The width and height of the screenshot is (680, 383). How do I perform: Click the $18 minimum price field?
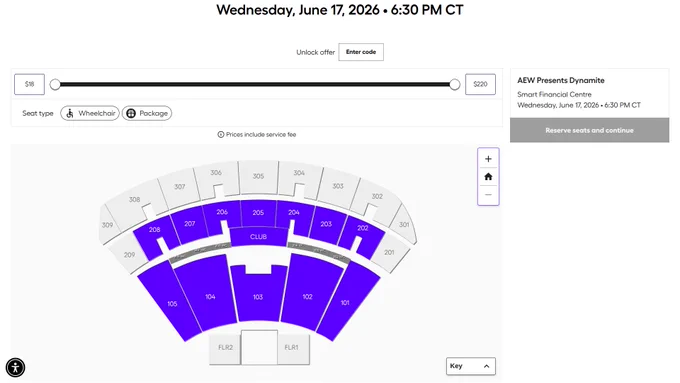(x=29, y=84)
